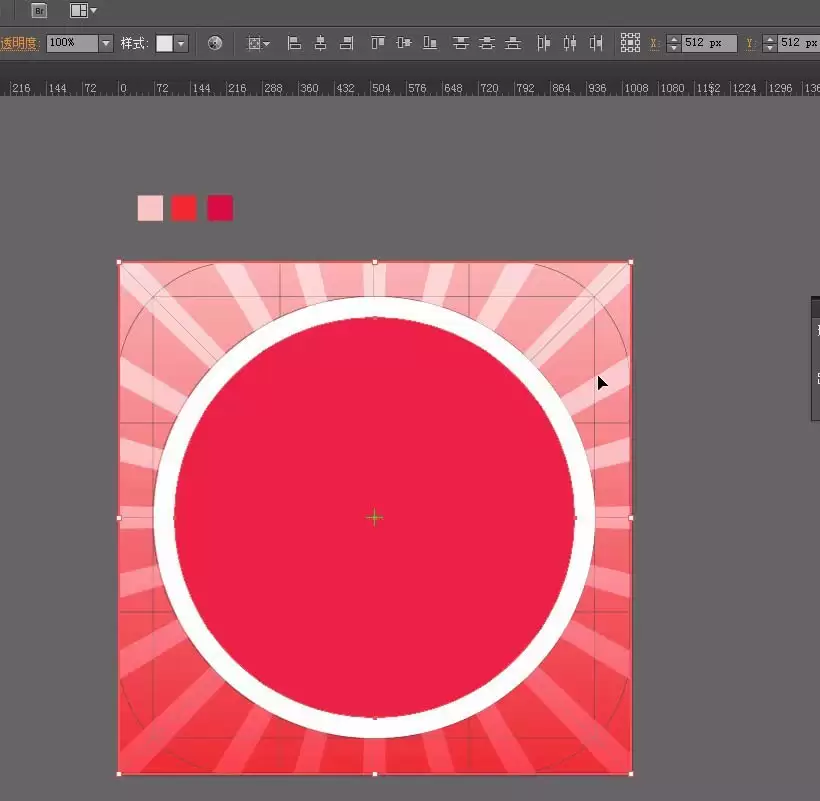The image size is (820, 801).
Task: Expand the opacity 100% dropdown arrow
Action: (x=106, y=43)
